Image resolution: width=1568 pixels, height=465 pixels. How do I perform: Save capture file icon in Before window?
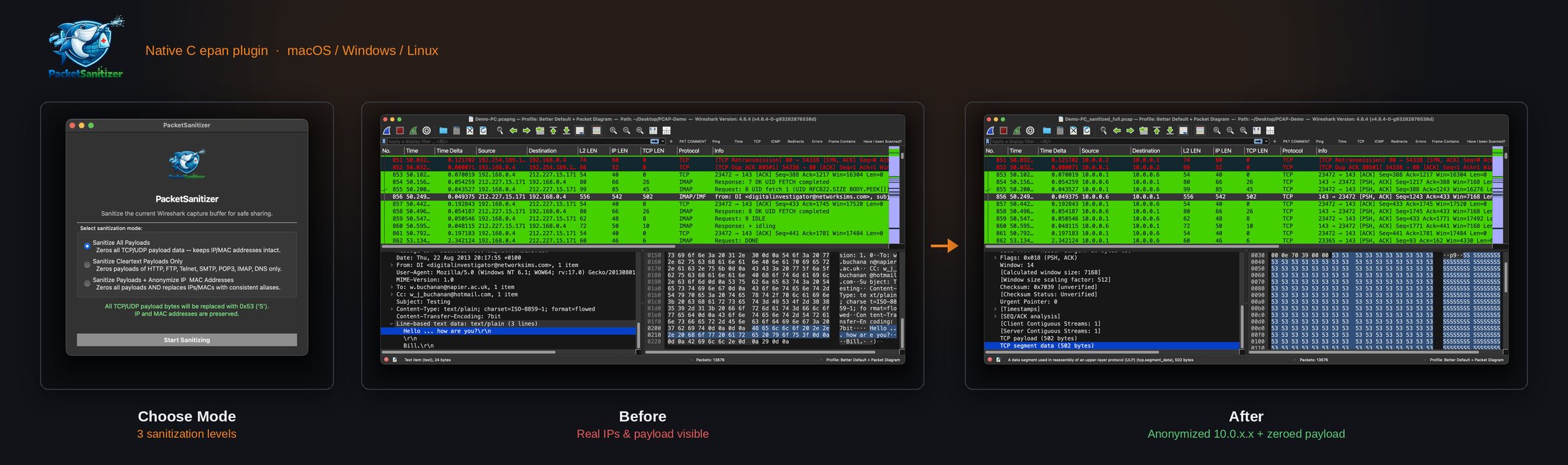[x=456, y=130]
